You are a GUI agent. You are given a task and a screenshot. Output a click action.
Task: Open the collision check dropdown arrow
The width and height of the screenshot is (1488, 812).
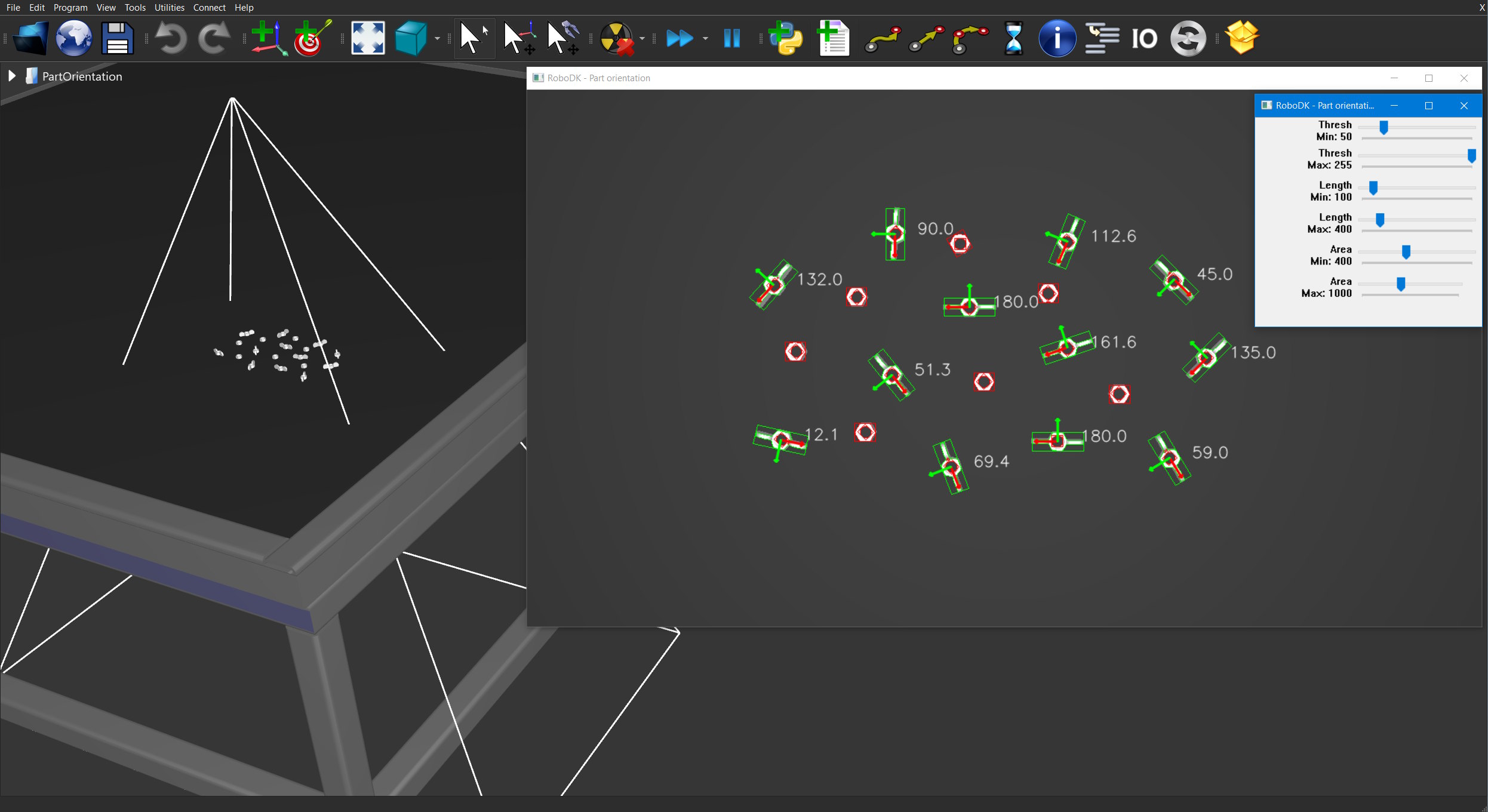[642, 39]
